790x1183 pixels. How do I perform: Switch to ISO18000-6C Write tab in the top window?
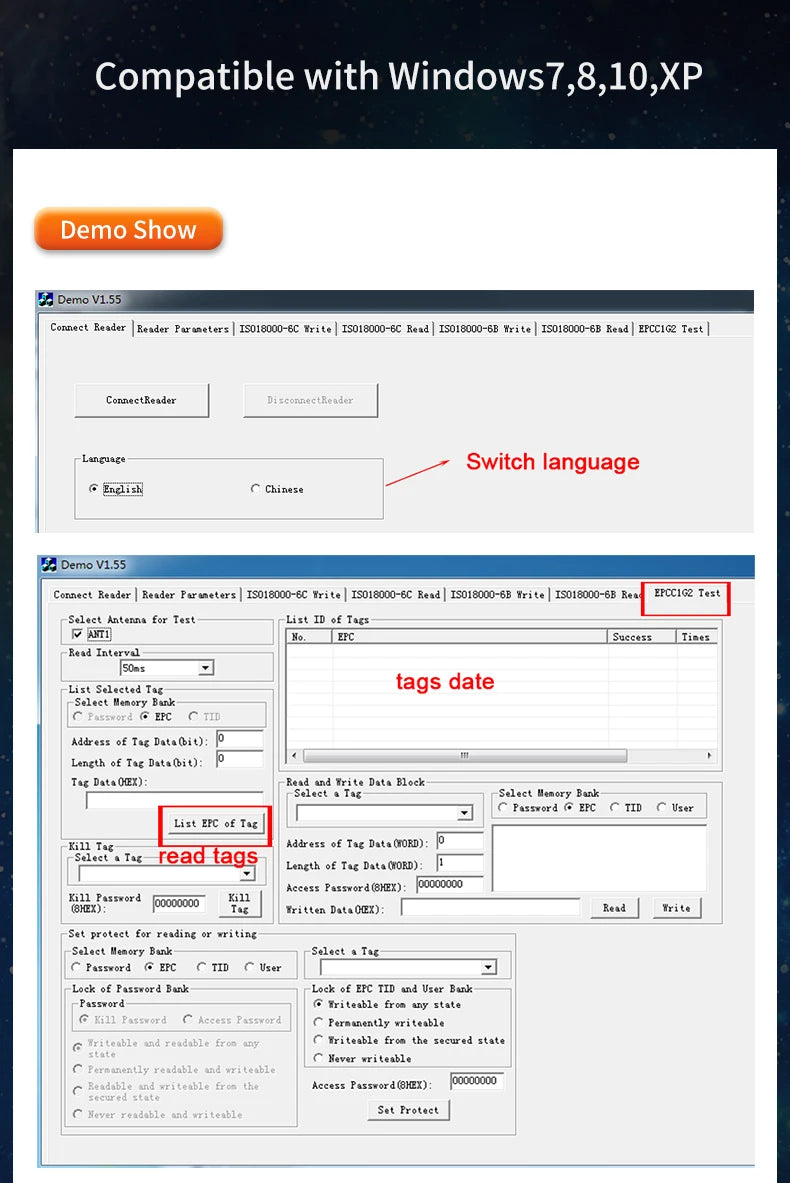click(x=284, y=329)
